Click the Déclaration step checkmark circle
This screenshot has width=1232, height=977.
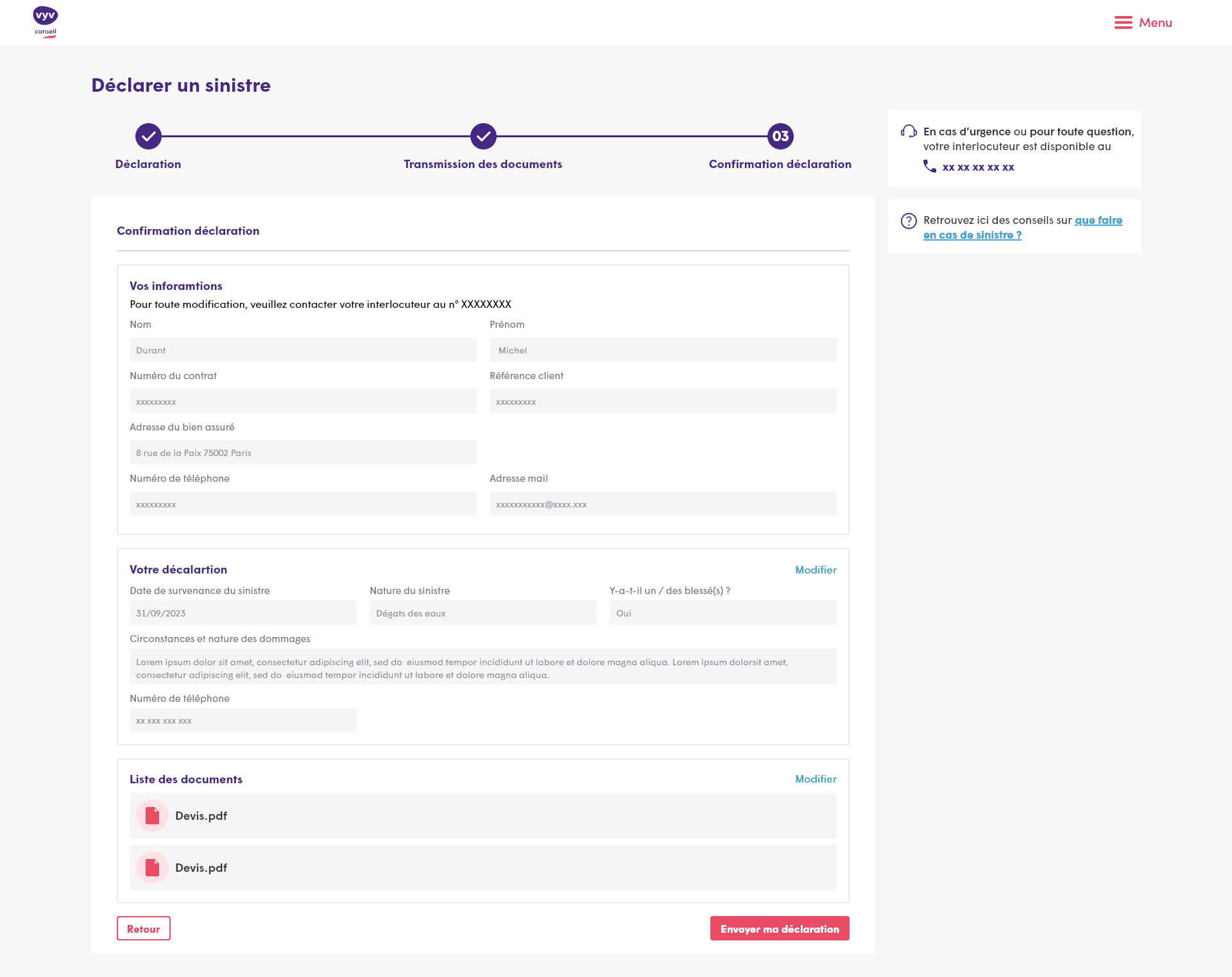[x=148, y=136]
